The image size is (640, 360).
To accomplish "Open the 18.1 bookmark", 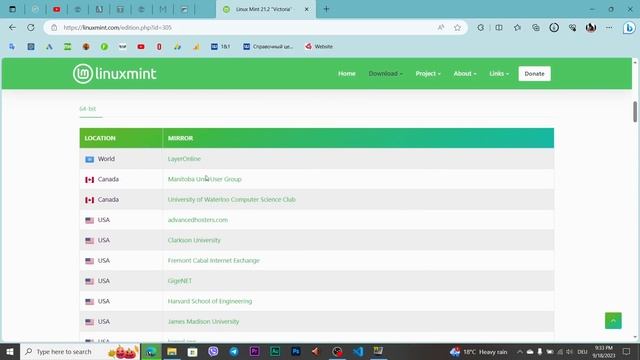I will 220,47.
